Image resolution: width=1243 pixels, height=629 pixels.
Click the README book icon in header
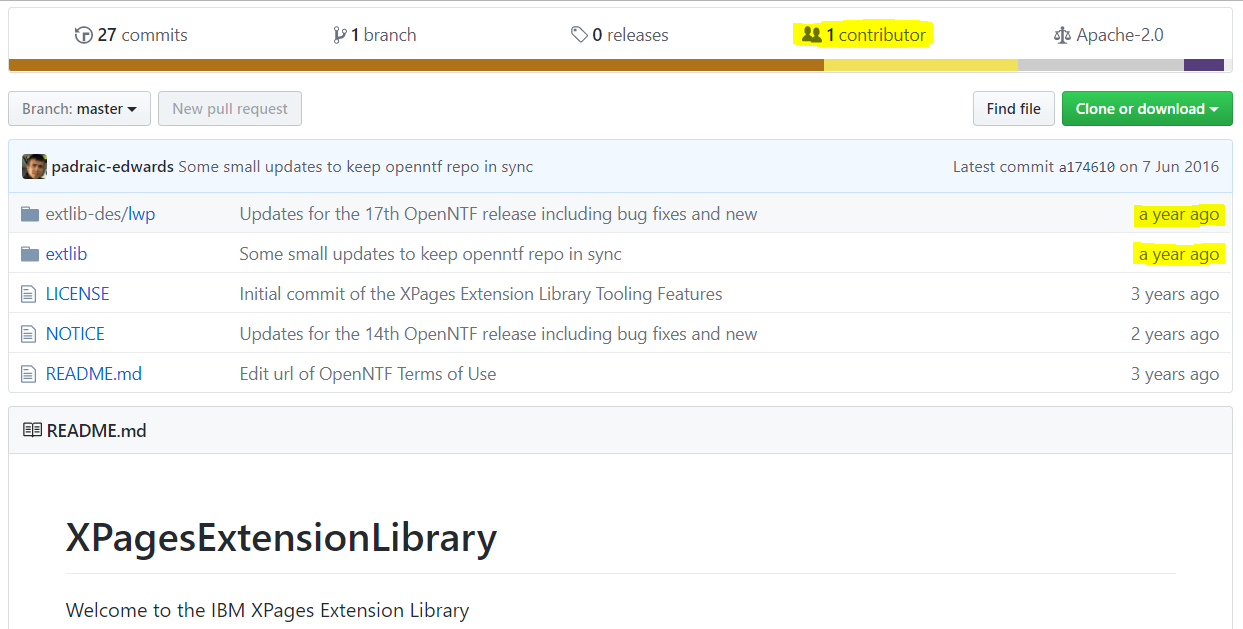tap(32, 431)
